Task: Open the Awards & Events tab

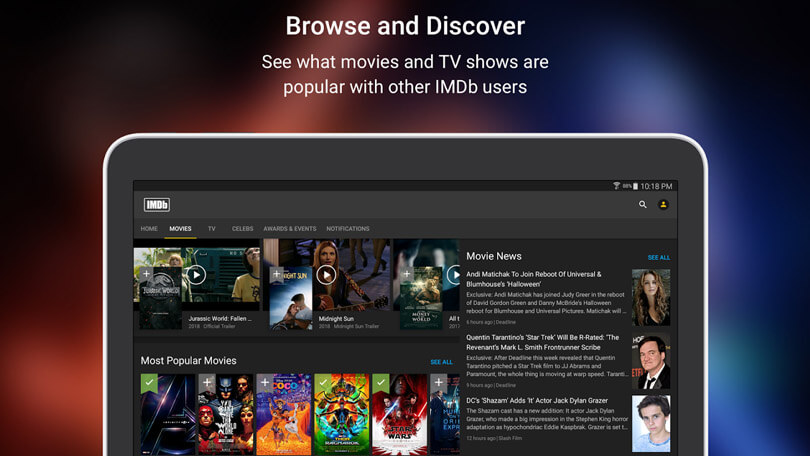Action: (x=289, y=229)
